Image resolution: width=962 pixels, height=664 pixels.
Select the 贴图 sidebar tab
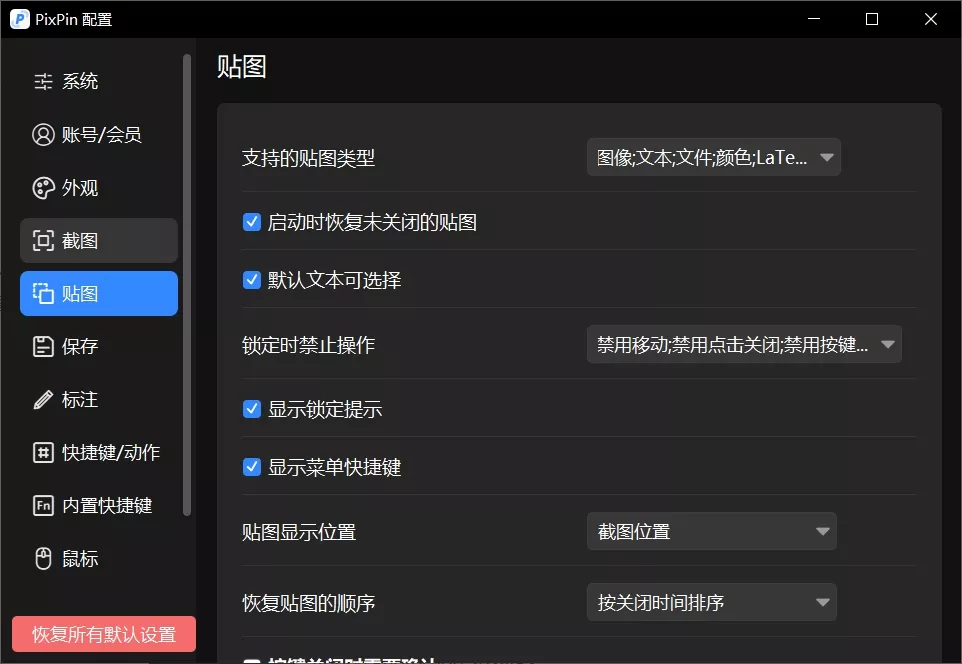click(98, 294)
